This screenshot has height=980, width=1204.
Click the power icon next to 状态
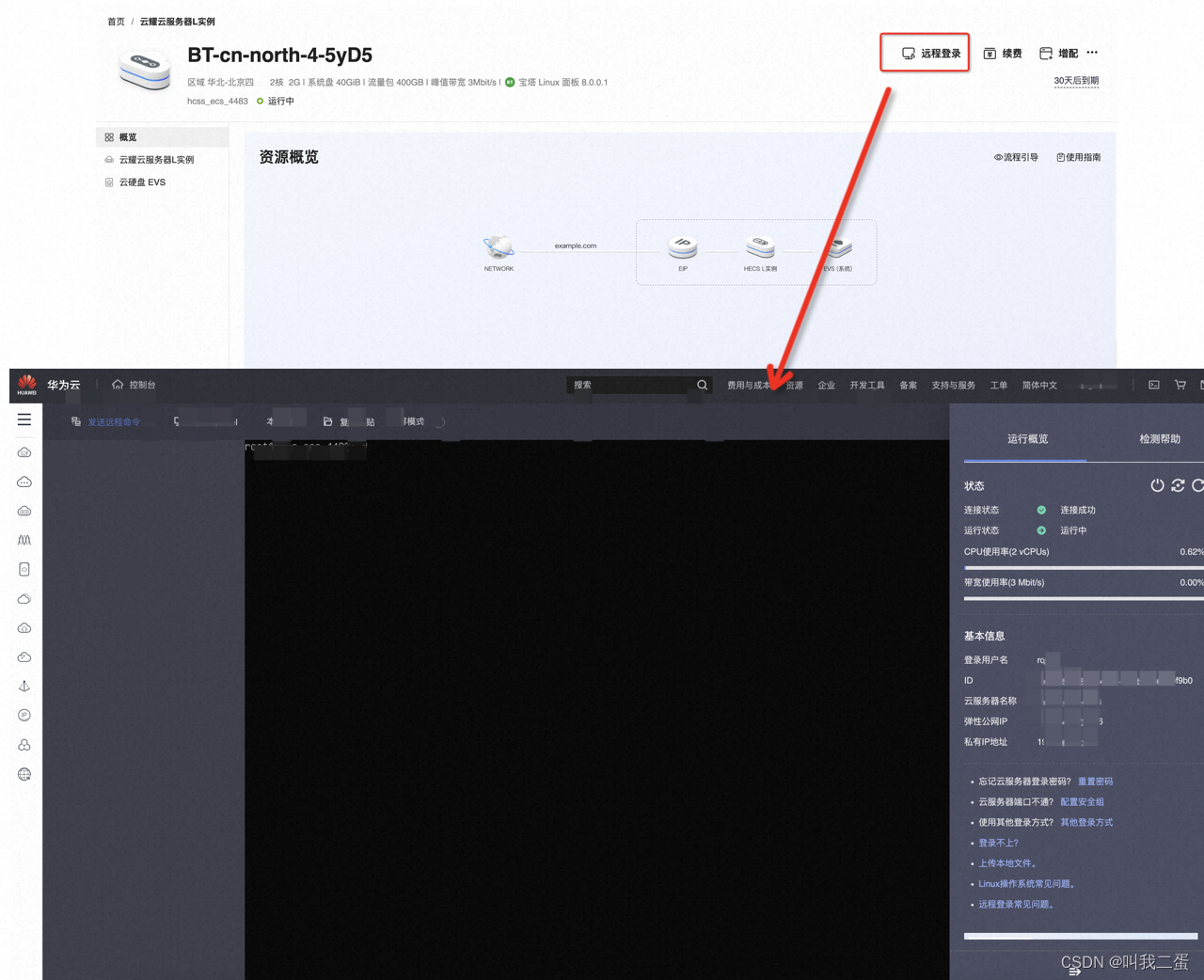[x=1157, y=485]
